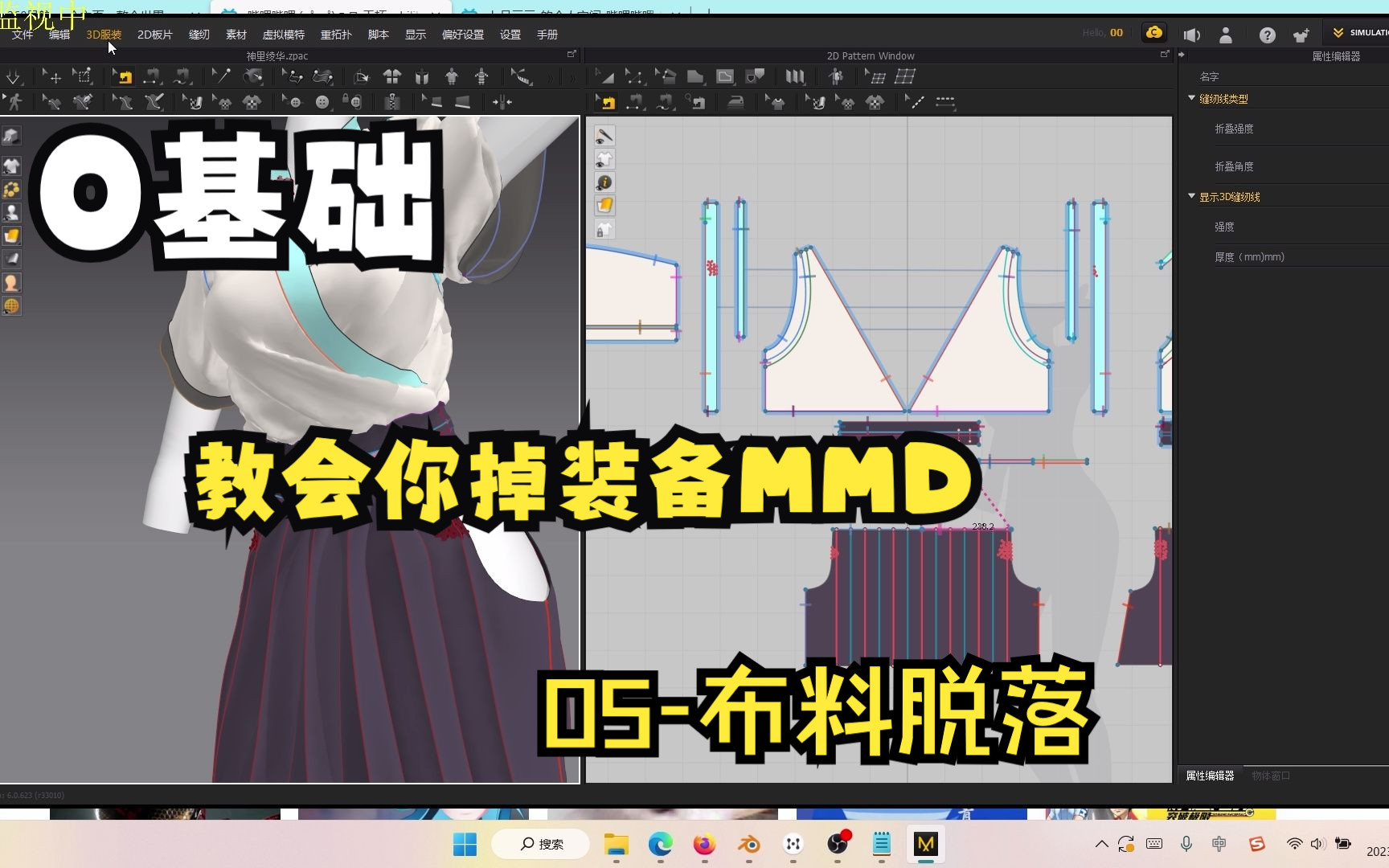Click the Simulate arrow tool in 3D toolbar
Image resolution: width=1389 pixels, height=868 pixels.
point(14,77)
